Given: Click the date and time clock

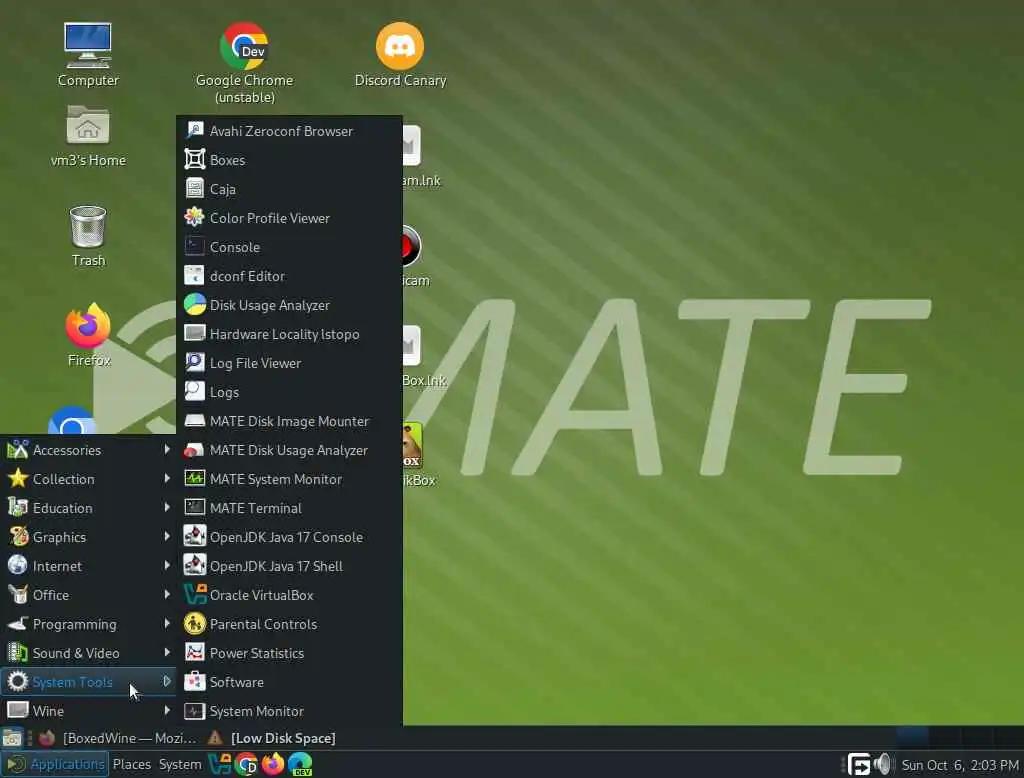Looking at the screenshot, I should [959, 764].
